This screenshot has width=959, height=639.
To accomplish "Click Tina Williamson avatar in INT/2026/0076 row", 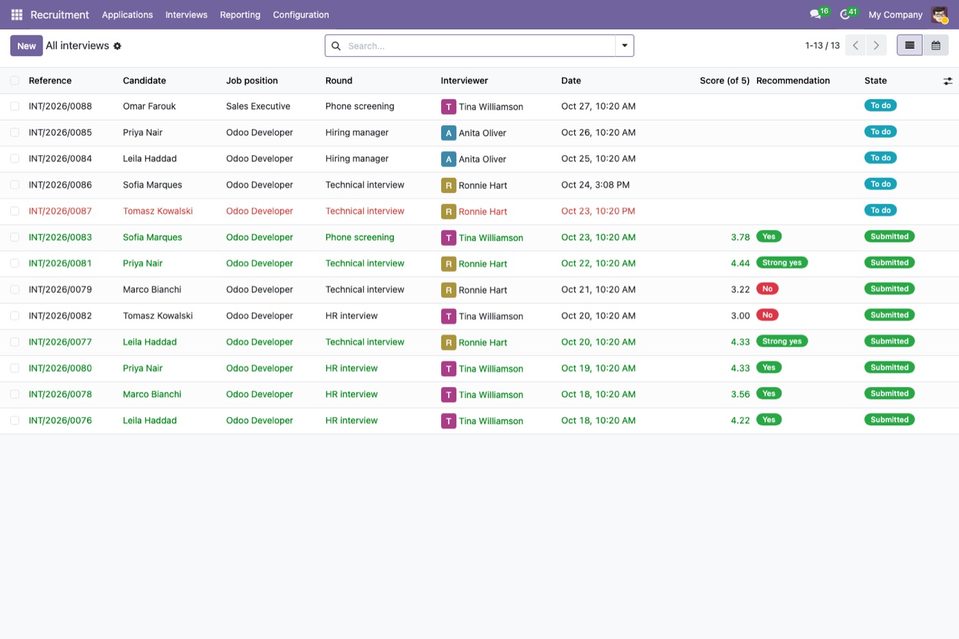I will (448, 421).
